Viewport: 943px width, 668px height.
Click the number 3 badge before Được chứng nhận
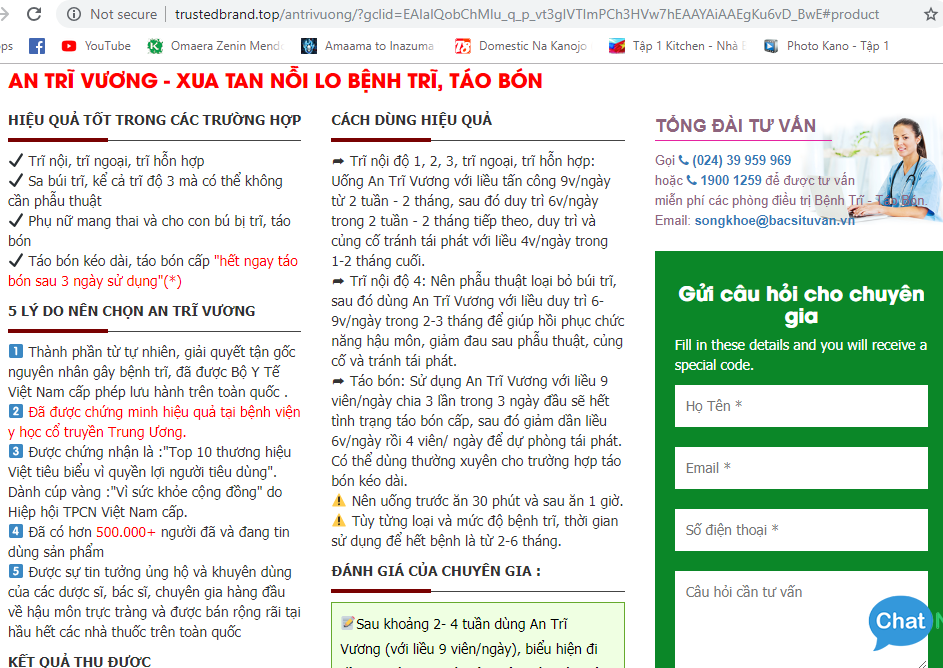coord(16,451)
